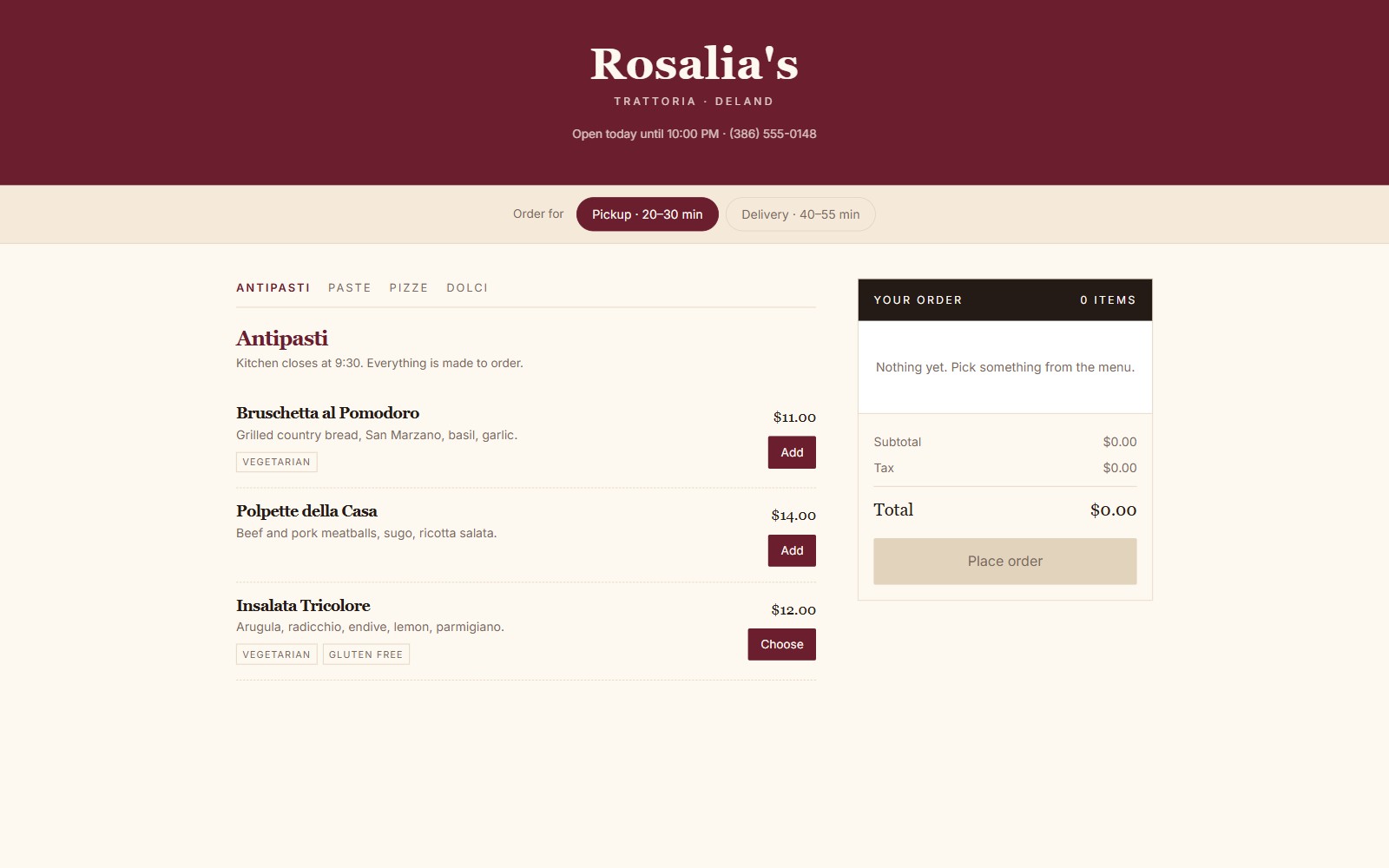Viewport: 1389px width, 868px height.
Task: Click the $12.00 price
Action: coord(793,610)
